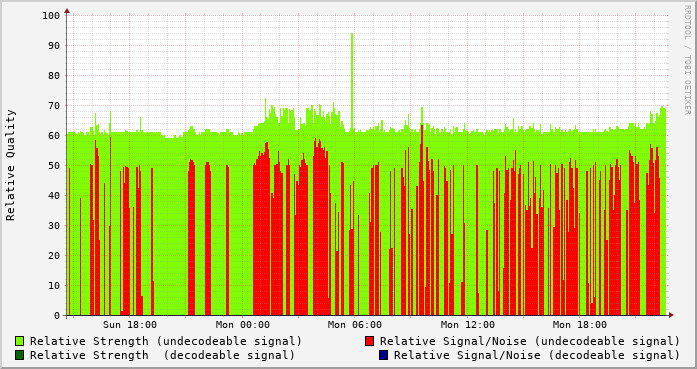Click the blue decodeable Signal/Noise swatch

pos(384,355)
